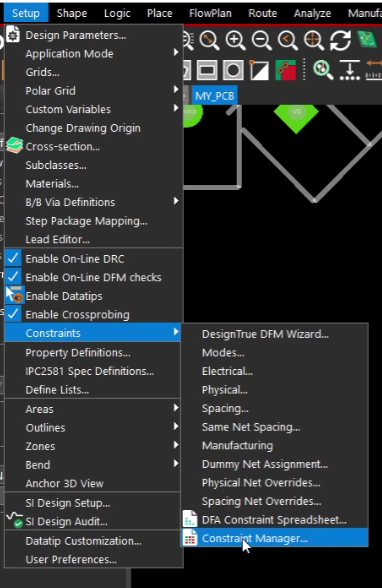Screen dimensions: 382x588
Task: Open the 3D board view icon
Action: (367, 39)
